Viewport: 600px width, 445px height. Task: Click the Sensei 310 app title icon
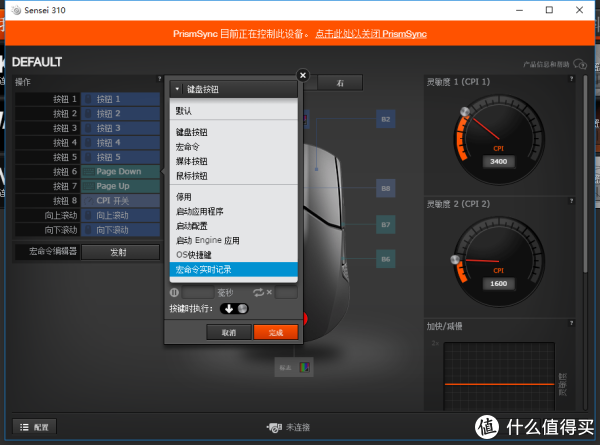tap(16, 10)
